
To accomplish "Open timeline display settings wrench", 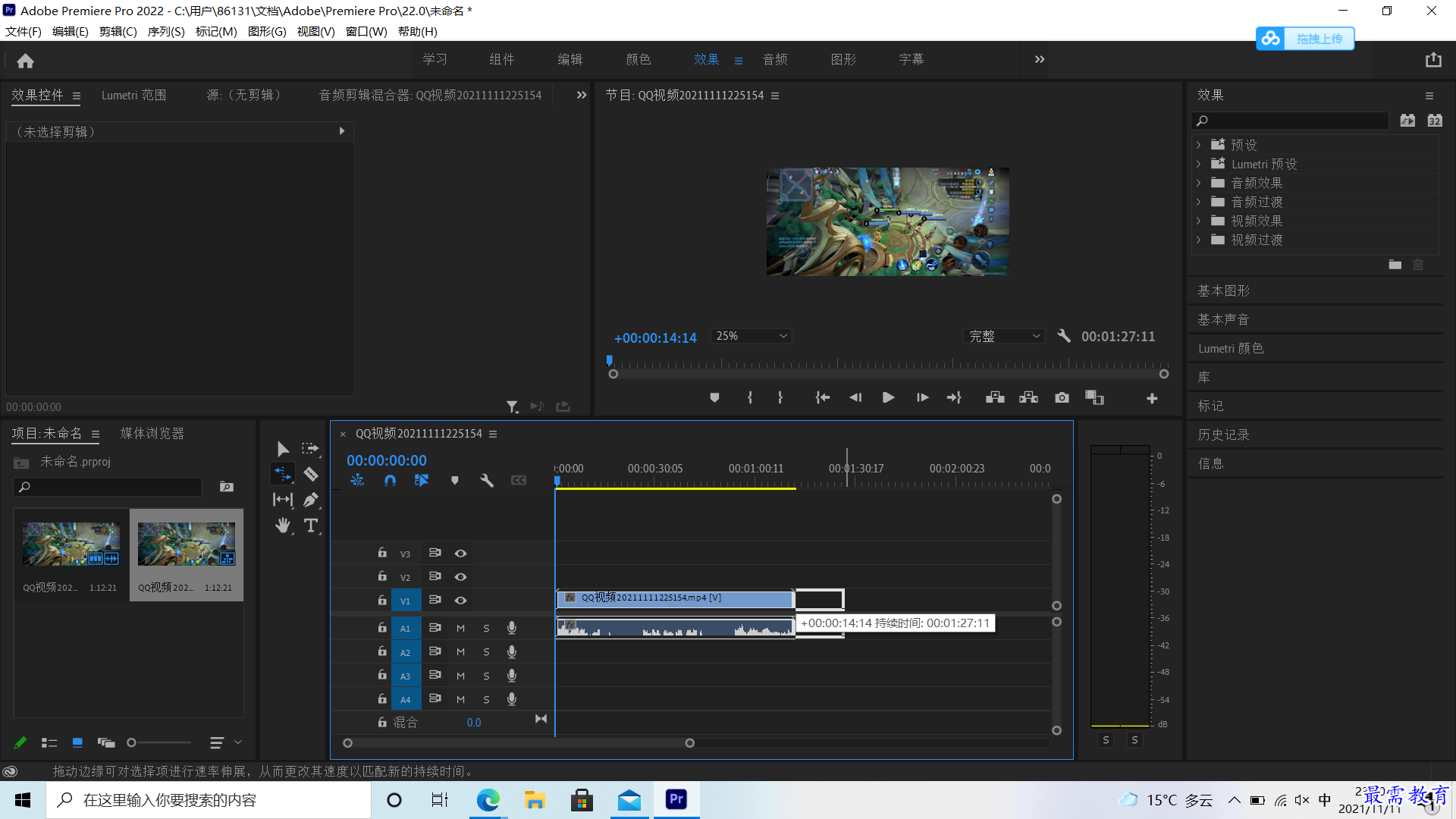I will [x=487, y=480].
